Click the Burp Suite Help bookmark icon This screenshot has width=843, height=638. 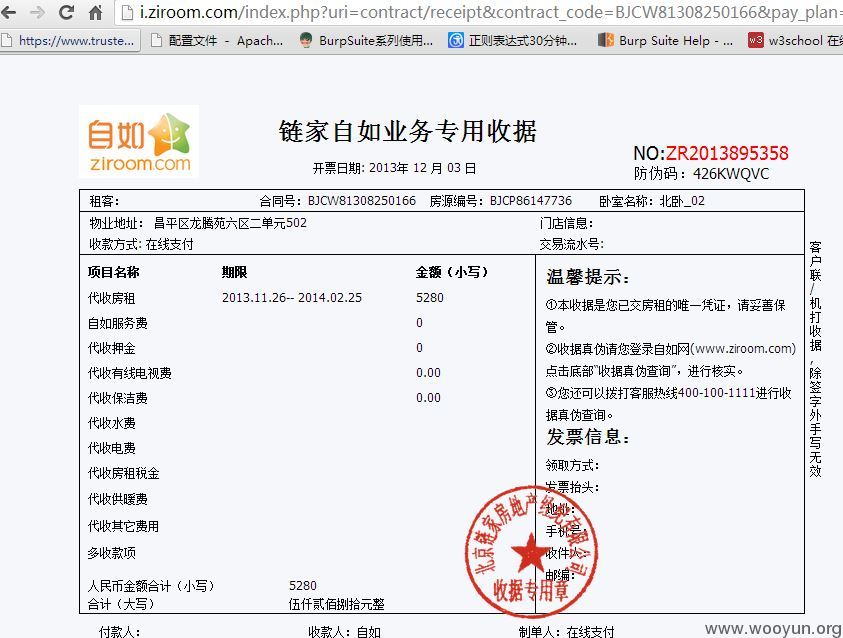(606, 40)
